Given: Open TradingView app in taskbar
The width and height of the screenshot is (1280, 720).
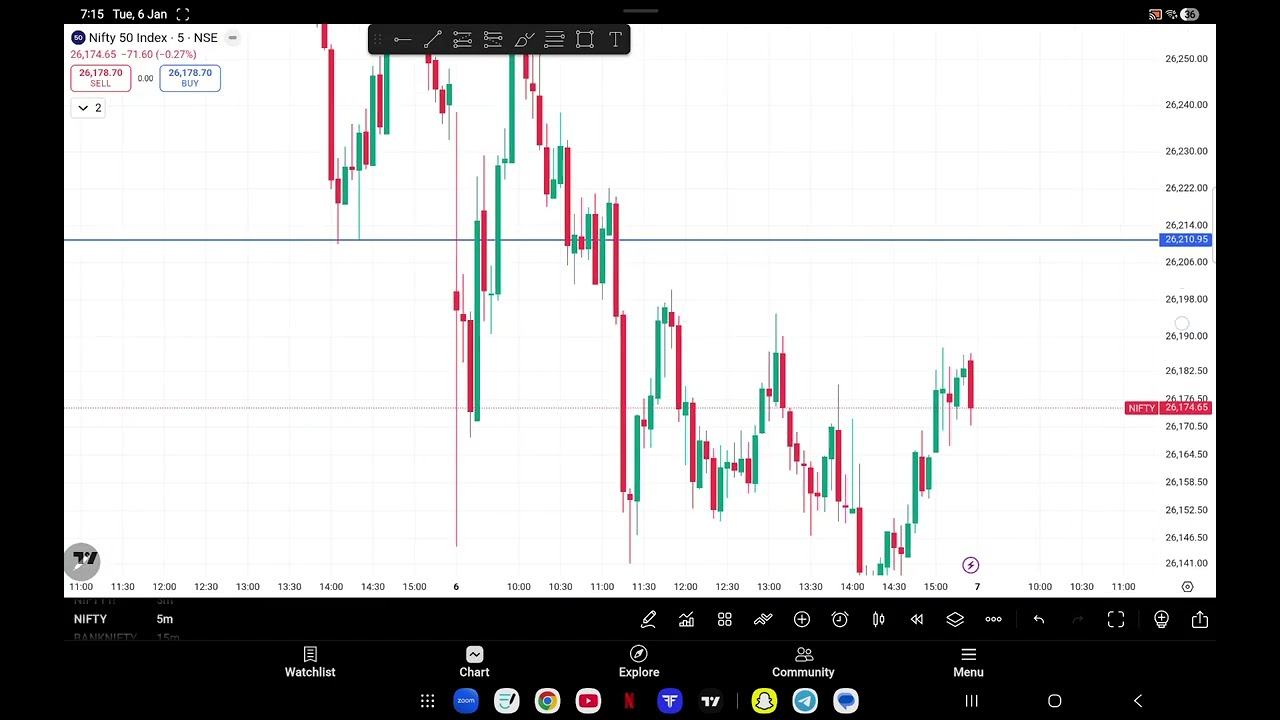Looking at the screenshot, I should [x=710, y=701].
